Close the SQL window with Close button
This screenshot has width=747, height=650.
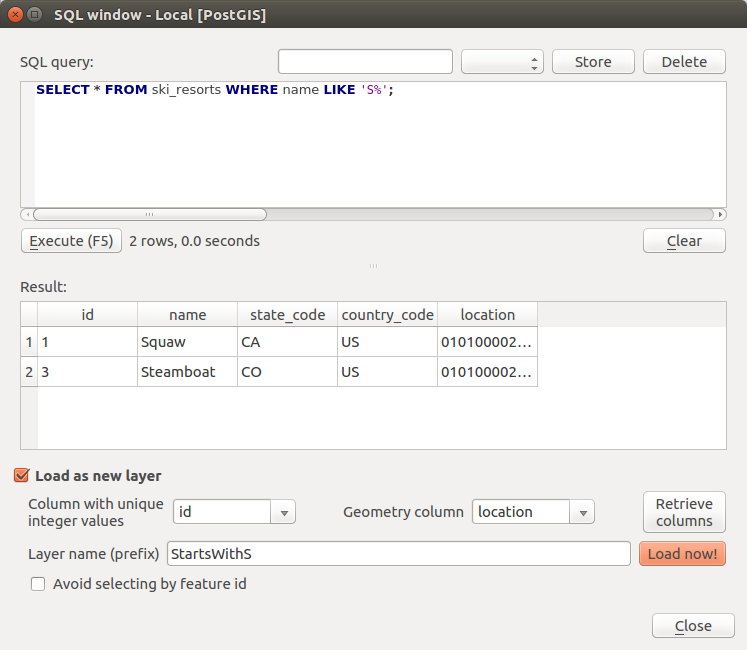(x=692, y=626)
